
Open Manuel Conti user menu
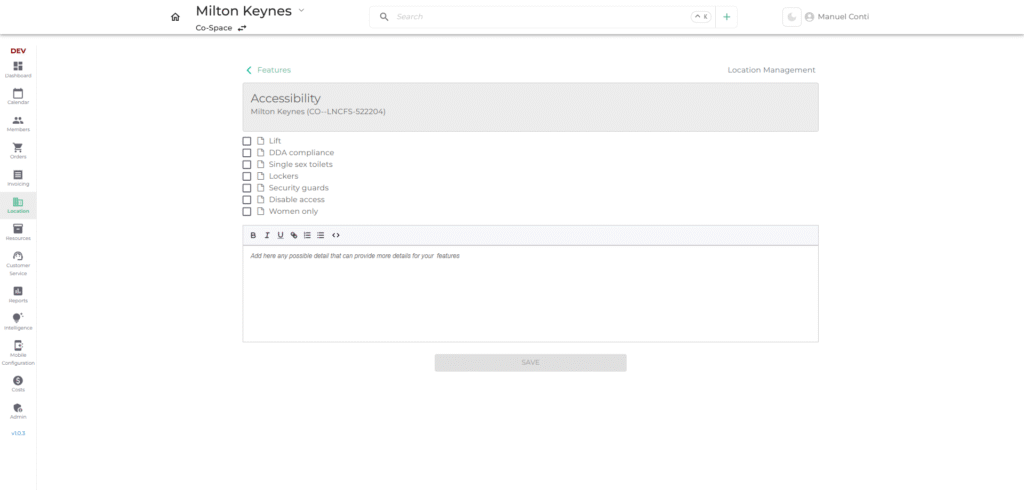836,17
